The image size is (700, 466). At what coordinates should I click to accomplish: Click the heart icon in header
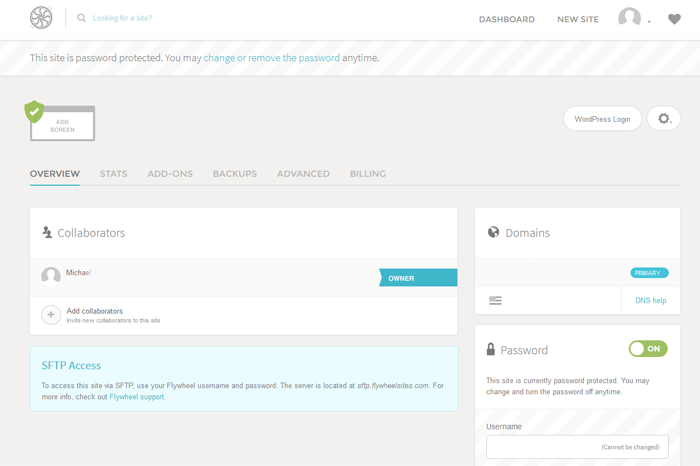(674, 19)
